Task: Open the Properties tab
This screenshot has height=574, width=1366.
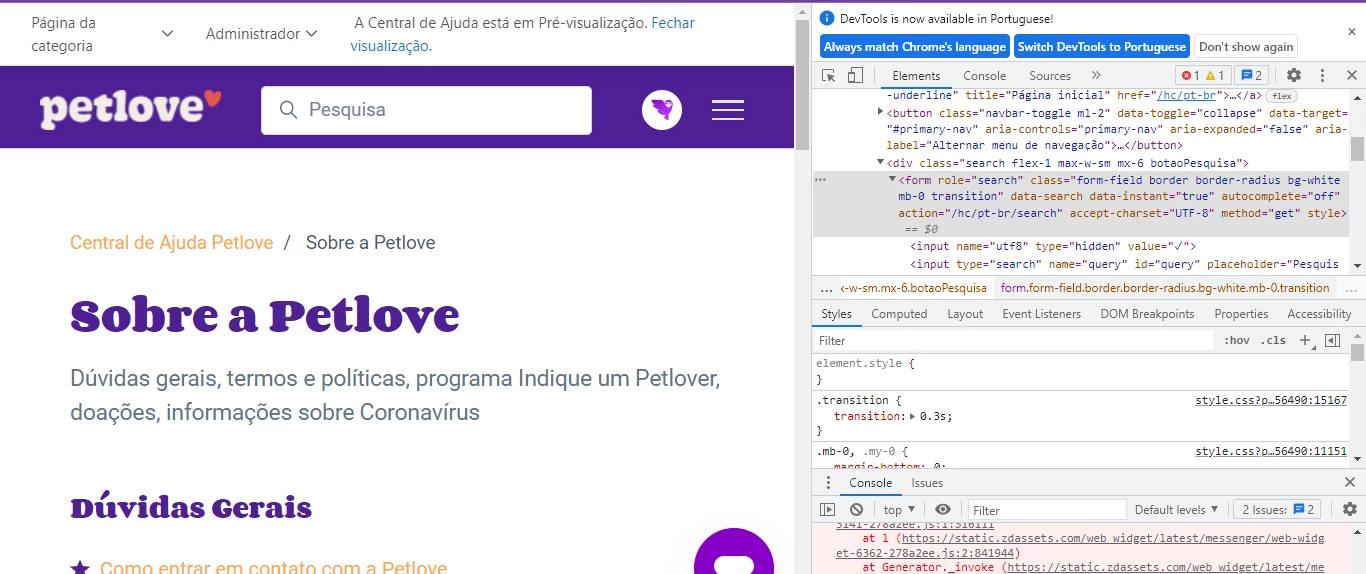Action: (1241, 314)
